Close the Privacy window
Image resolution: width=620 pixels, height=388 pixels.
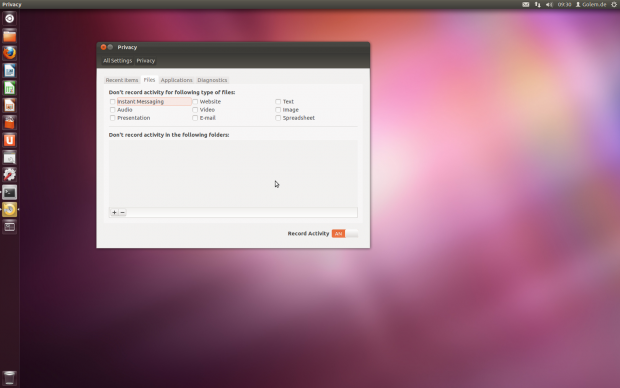click(x=103, y=47)
